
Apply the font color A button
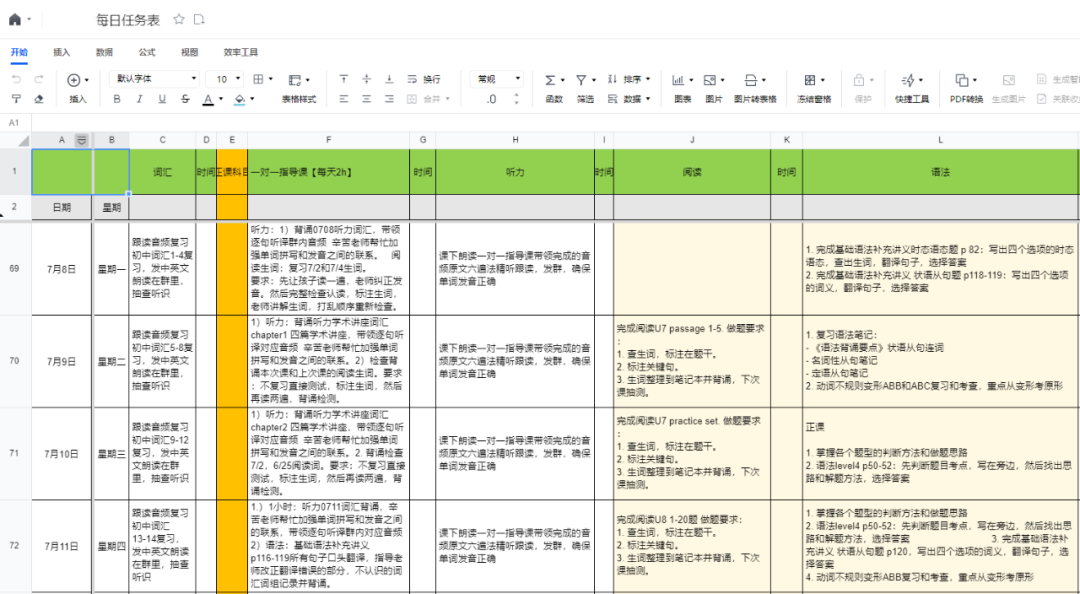[208, 99]
